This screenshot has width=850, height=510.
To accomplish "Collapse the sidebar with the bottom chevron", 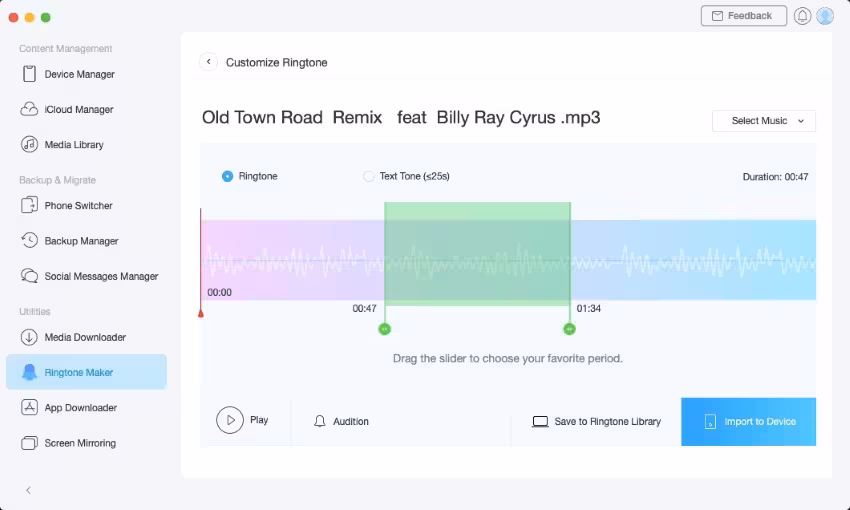I will click(x=28, y=490).
